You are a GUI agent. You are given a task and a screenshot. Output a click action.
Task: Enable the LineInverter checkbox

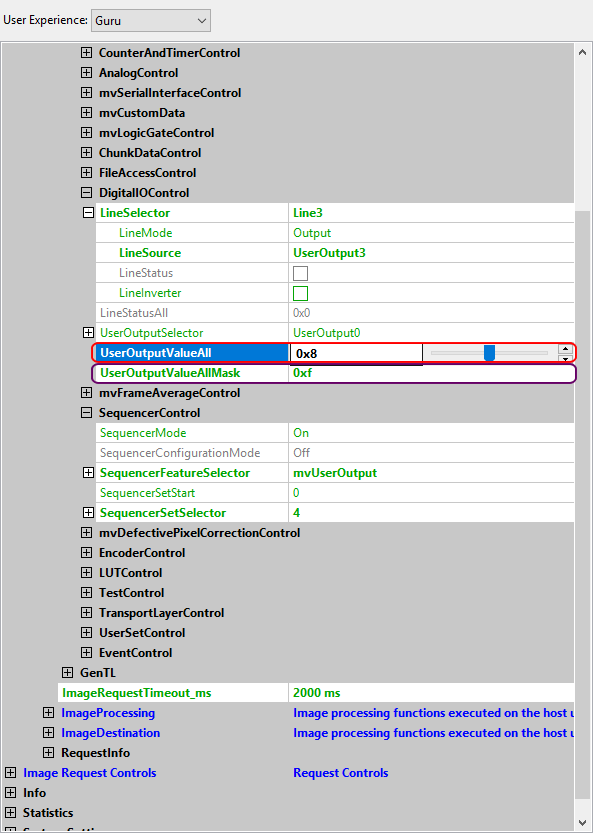(300, 293)
